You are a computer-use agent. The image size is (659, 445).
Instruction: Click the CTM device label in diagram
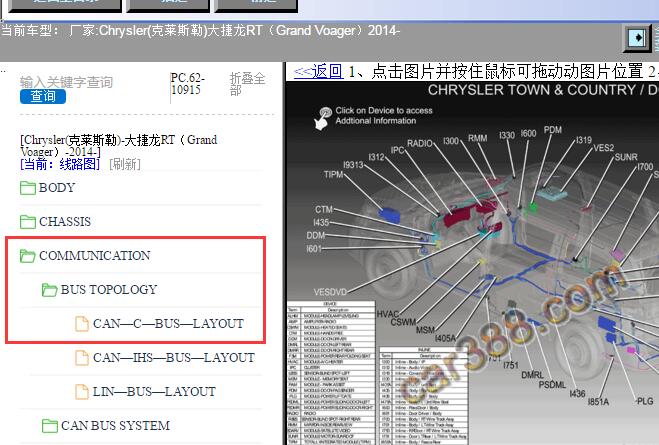pos(324,209)
